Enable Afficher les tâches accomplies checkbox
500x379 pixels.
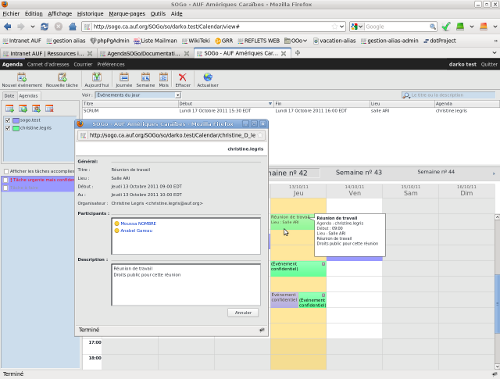point(6,171)
